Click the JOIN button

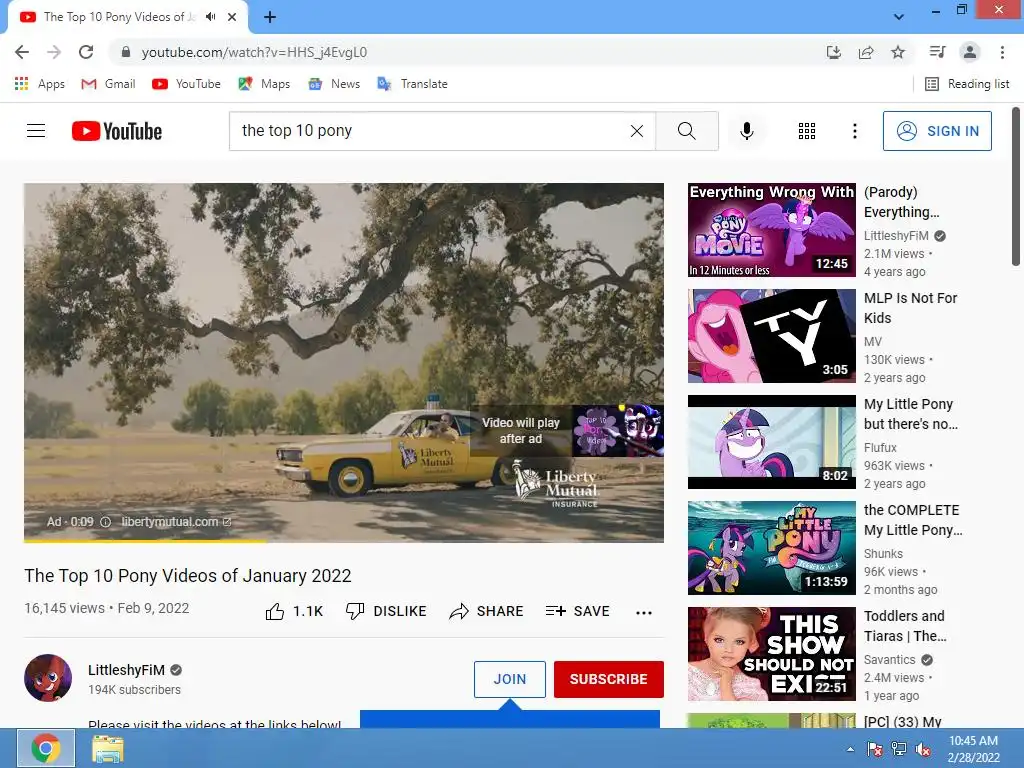(x=510, y=679)
